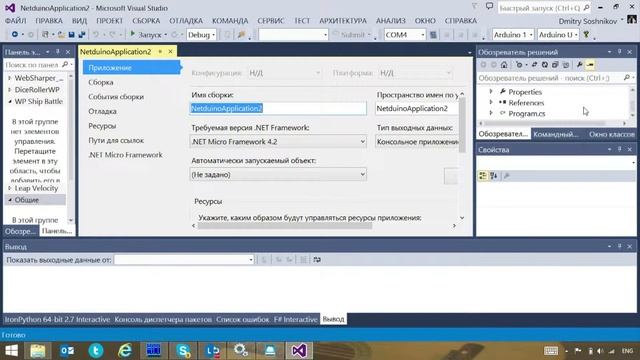Expand the Program.cs node

click(x=491, y=113)
